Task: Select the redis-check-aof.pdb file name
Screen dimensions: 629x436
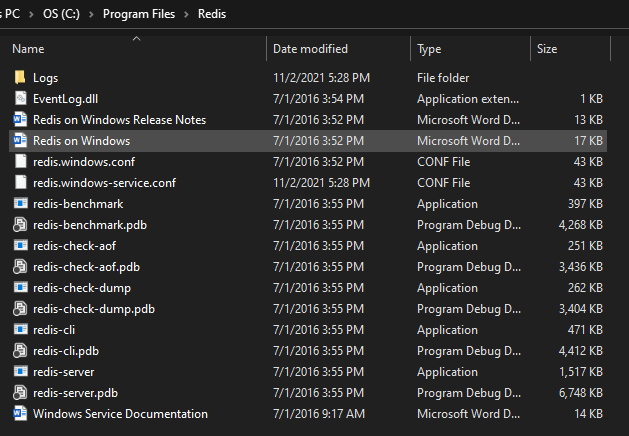Action: (86, 267)
